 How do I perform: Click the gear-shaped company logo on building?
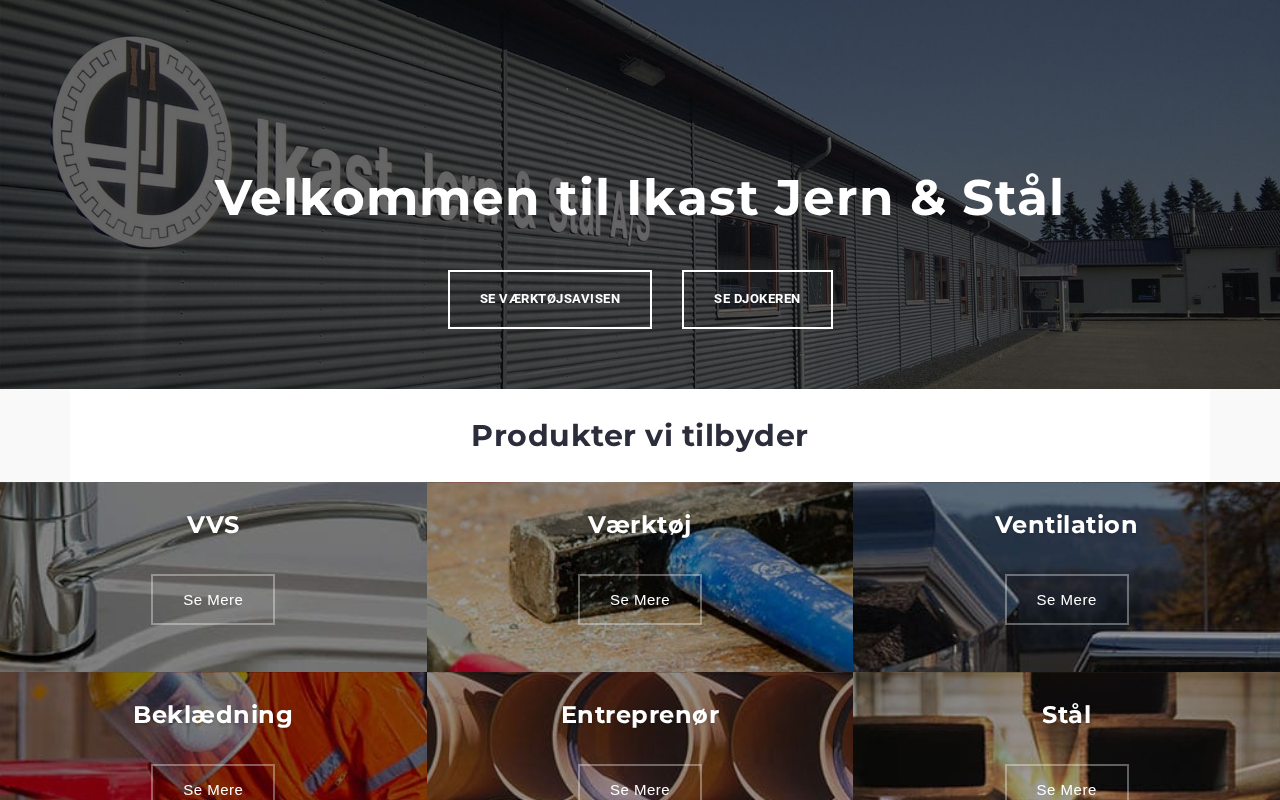coord(142,141)
